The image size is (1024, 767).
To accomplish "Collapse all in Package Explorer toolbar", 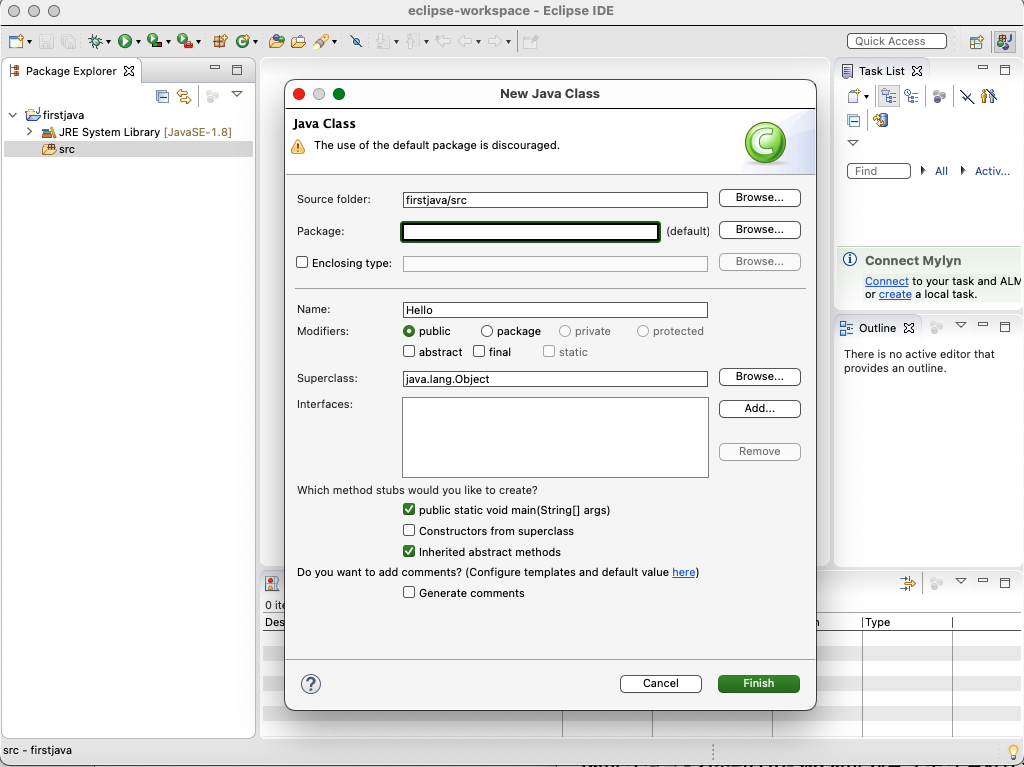I will click(163, 96).
